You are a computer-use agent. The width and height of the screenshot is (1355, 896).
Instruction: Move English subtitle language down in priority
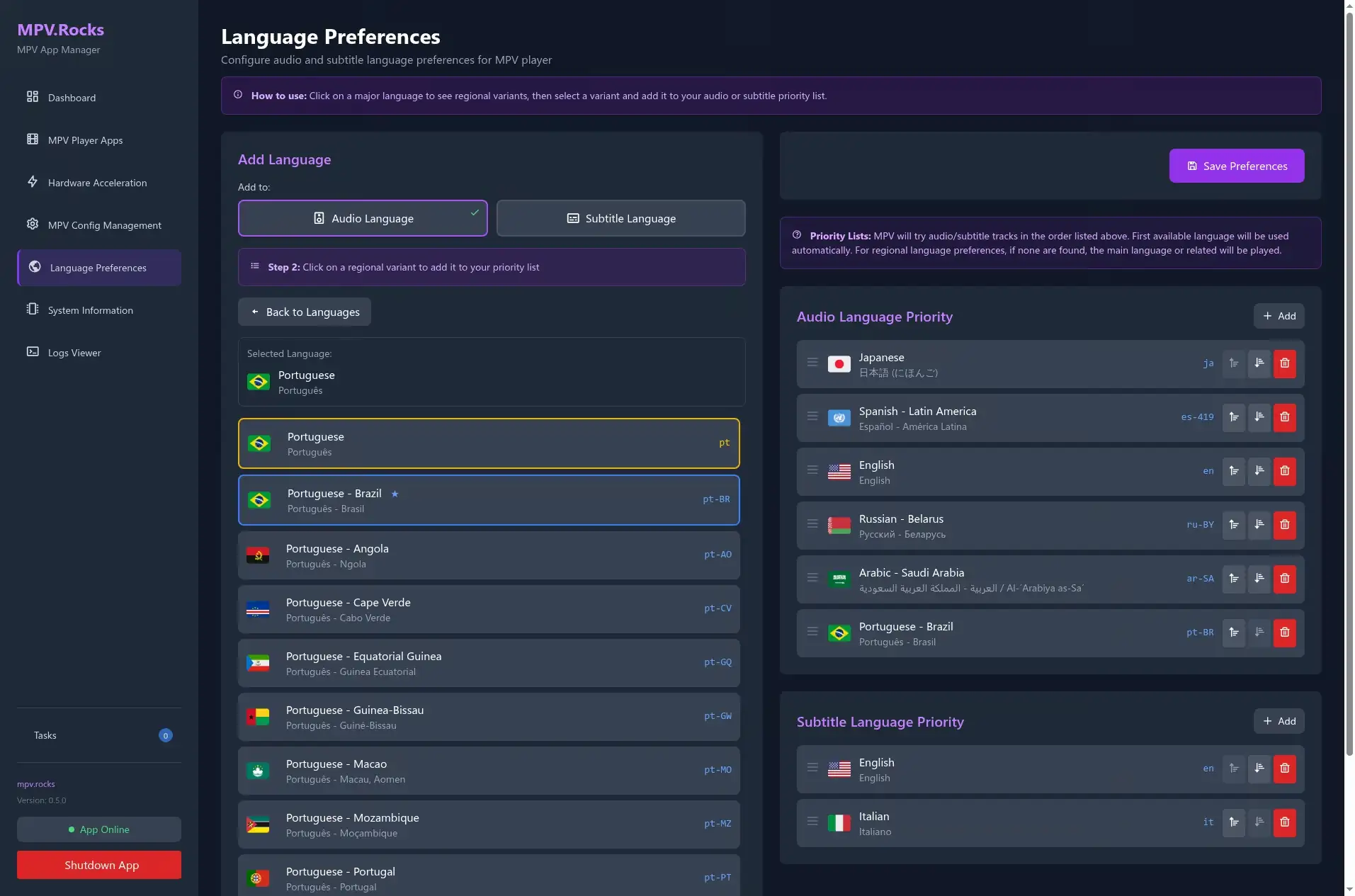tap(1259, 769)
